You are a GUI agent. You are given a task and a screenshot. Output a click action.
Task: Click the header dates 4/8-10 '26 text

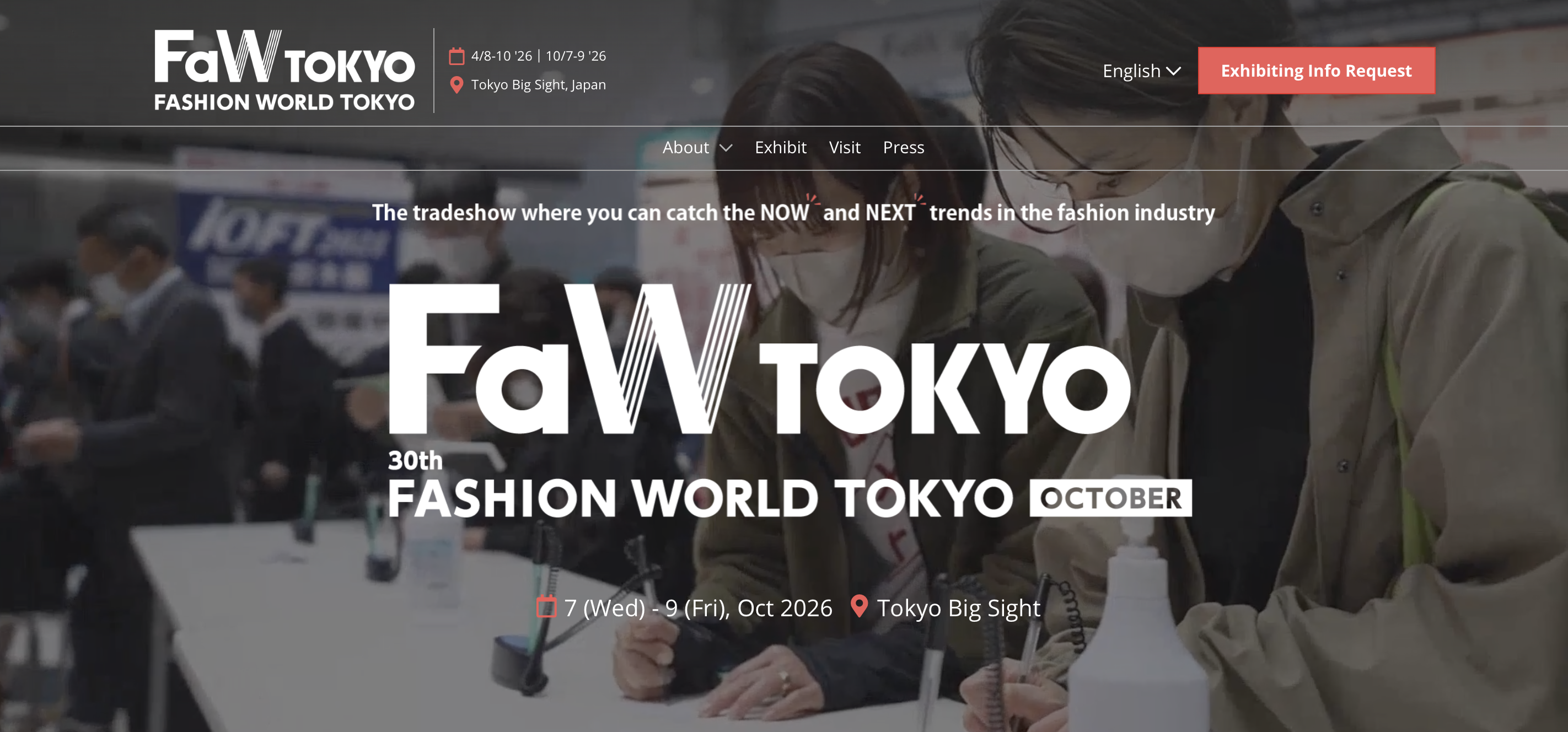[502, 56]
